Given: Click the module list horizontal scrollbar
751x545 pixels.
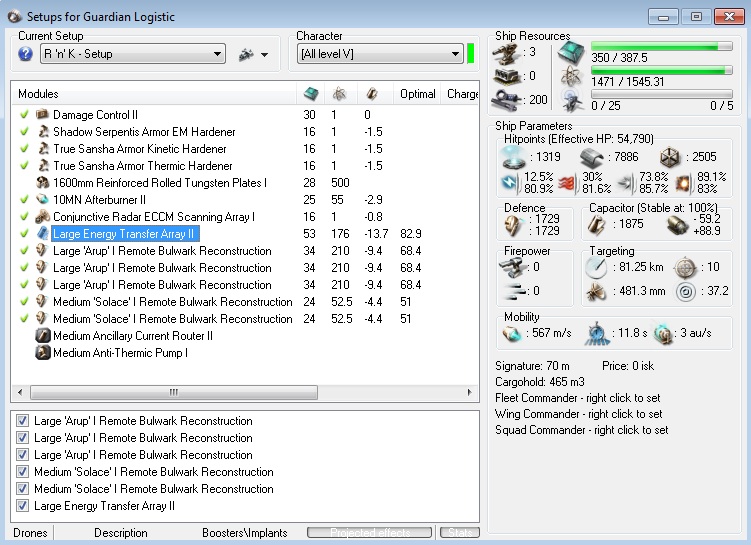Looking at the screenshot, I should point(173,393).
